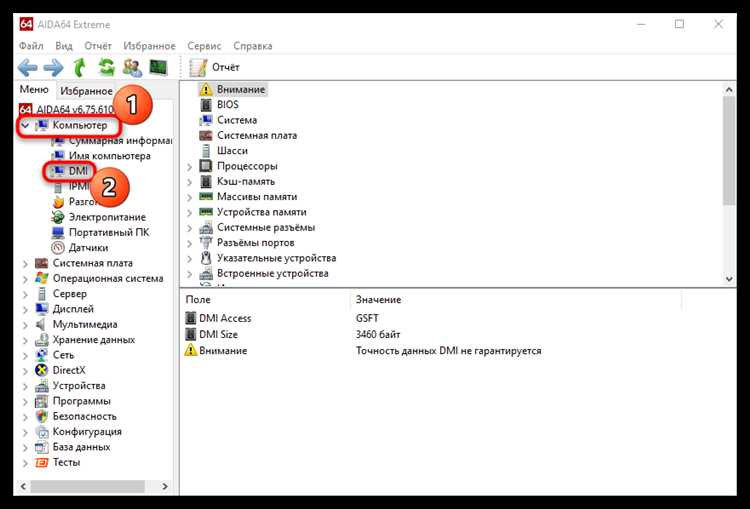Refresh with the green circular arrows icon
Viewport: 750px width, 509px height.
(106, 67)
